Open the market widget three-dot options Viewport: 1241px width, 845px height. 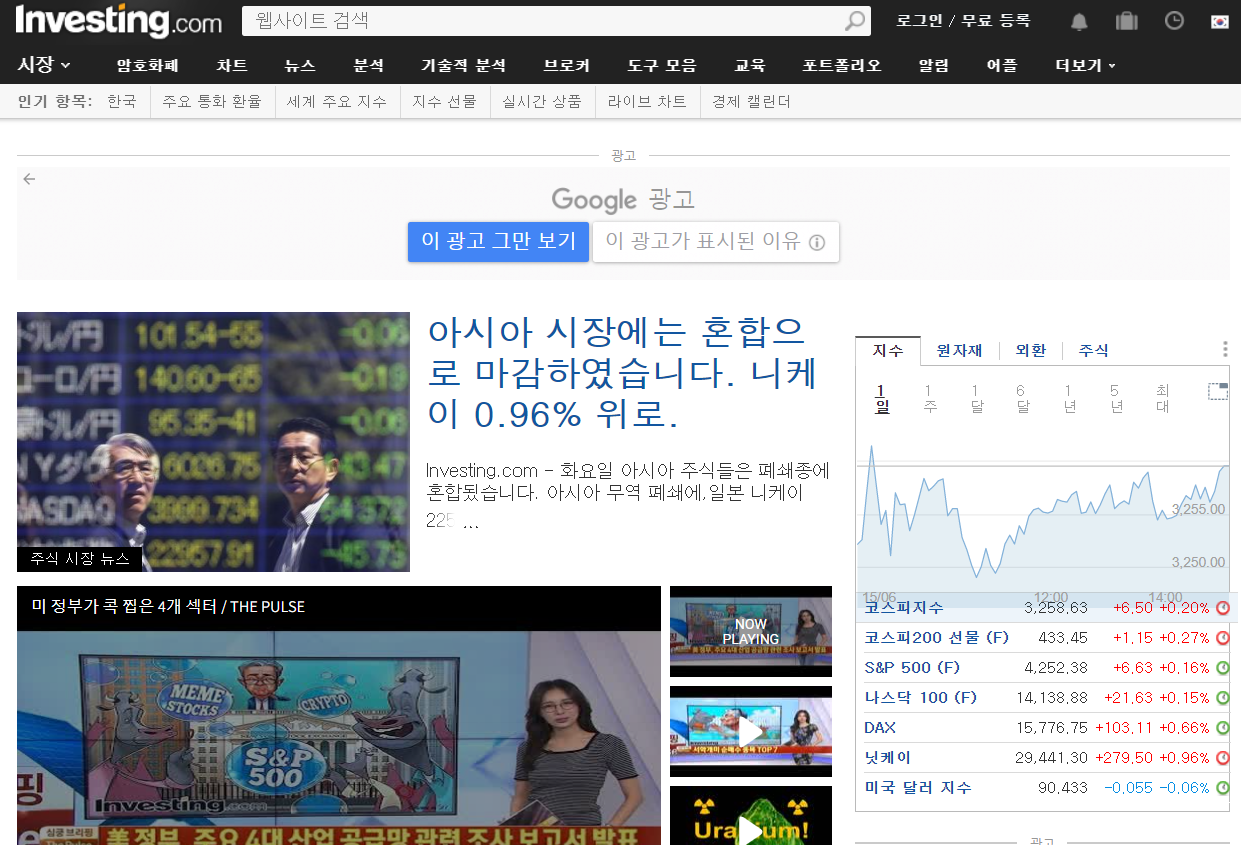(1225, 349)
